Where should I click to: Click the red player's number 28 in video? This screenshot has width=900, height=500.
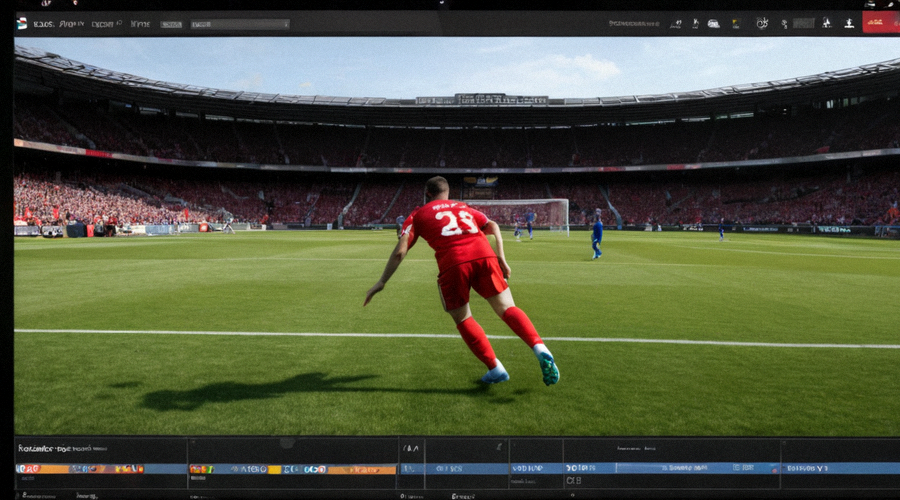click(456, 223)
